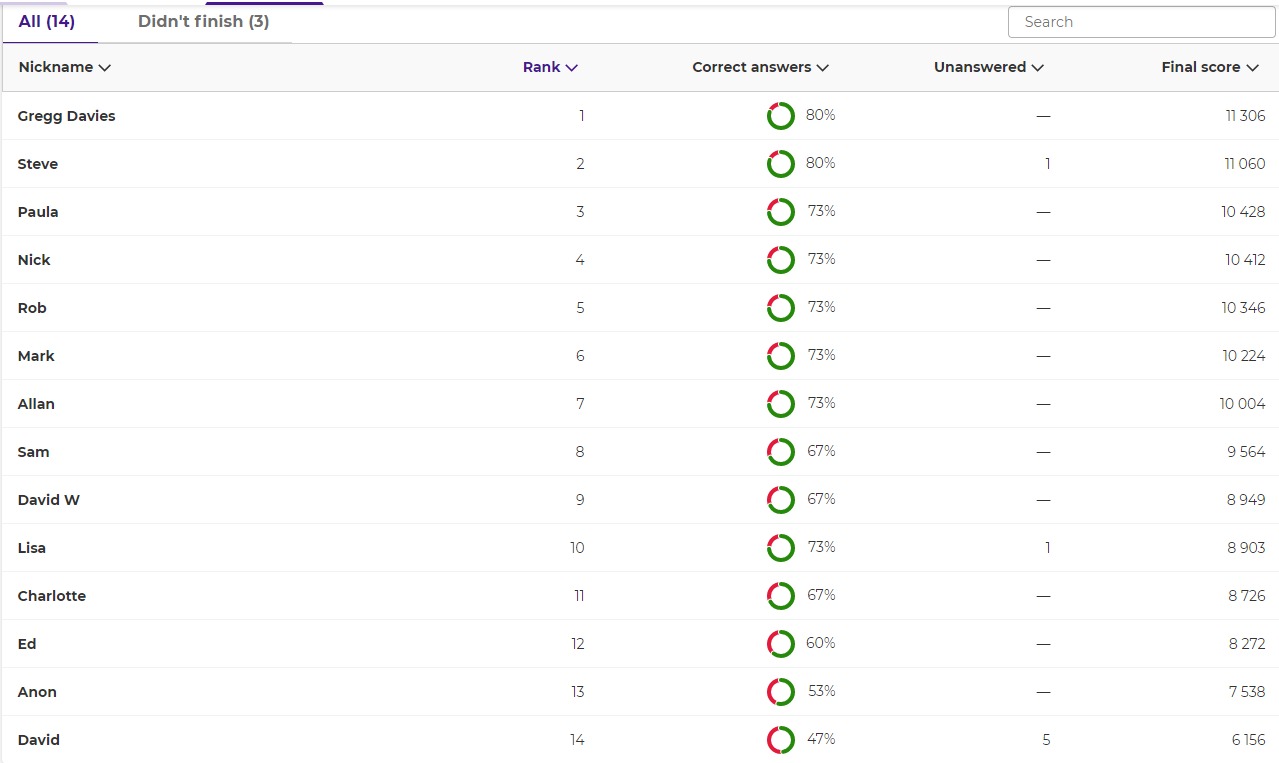Select the nickname Ed
Image resolution: width=1279 pixels, height=763 pixels.
tap(27, 644)
